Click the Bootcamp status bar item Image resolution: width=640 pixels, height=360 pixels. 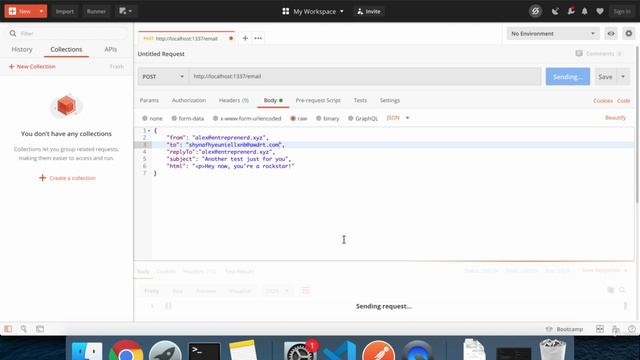[564, 329]
